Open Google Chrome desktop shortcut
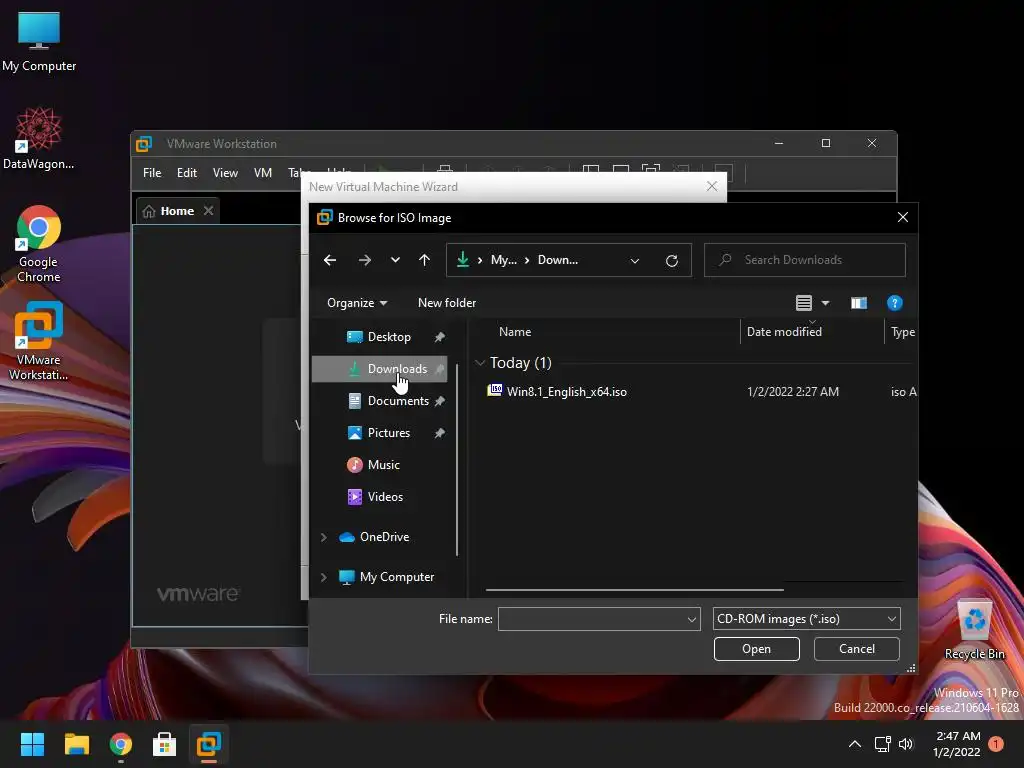Image resolution: width=1024 pixels, height=768 pixels. (39, 244)
